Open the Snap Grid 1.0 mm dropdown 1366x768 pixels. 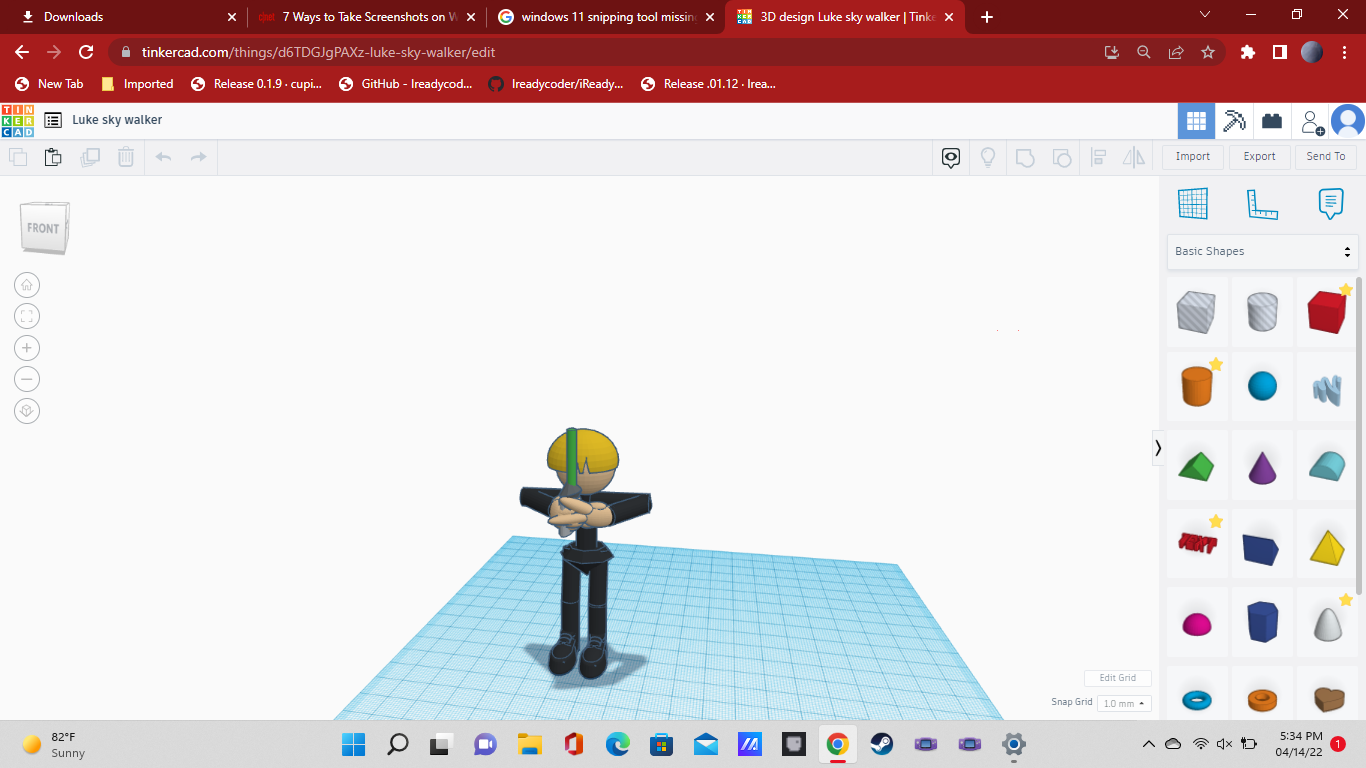(1124, 703)
